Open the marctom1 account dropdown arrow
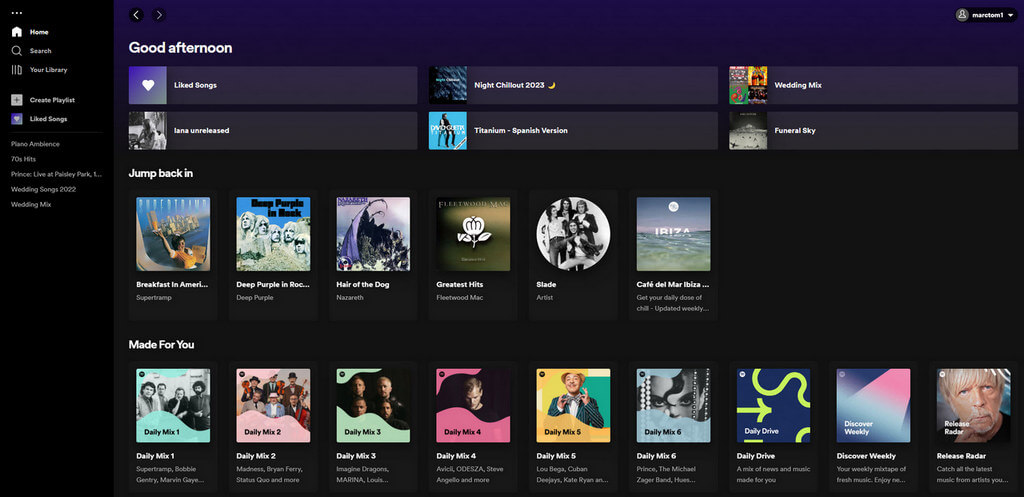 (x=1010, y=16)
